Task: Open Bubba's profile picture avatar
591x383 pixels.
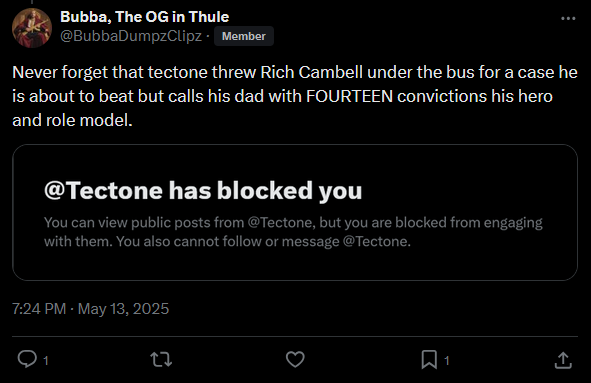Action: point(32,28)
